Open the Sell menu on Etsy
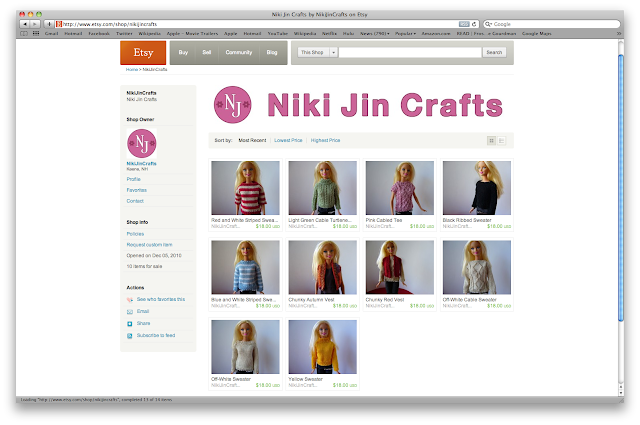This screenshot has height=425, width=640. (x=207, y=52)
